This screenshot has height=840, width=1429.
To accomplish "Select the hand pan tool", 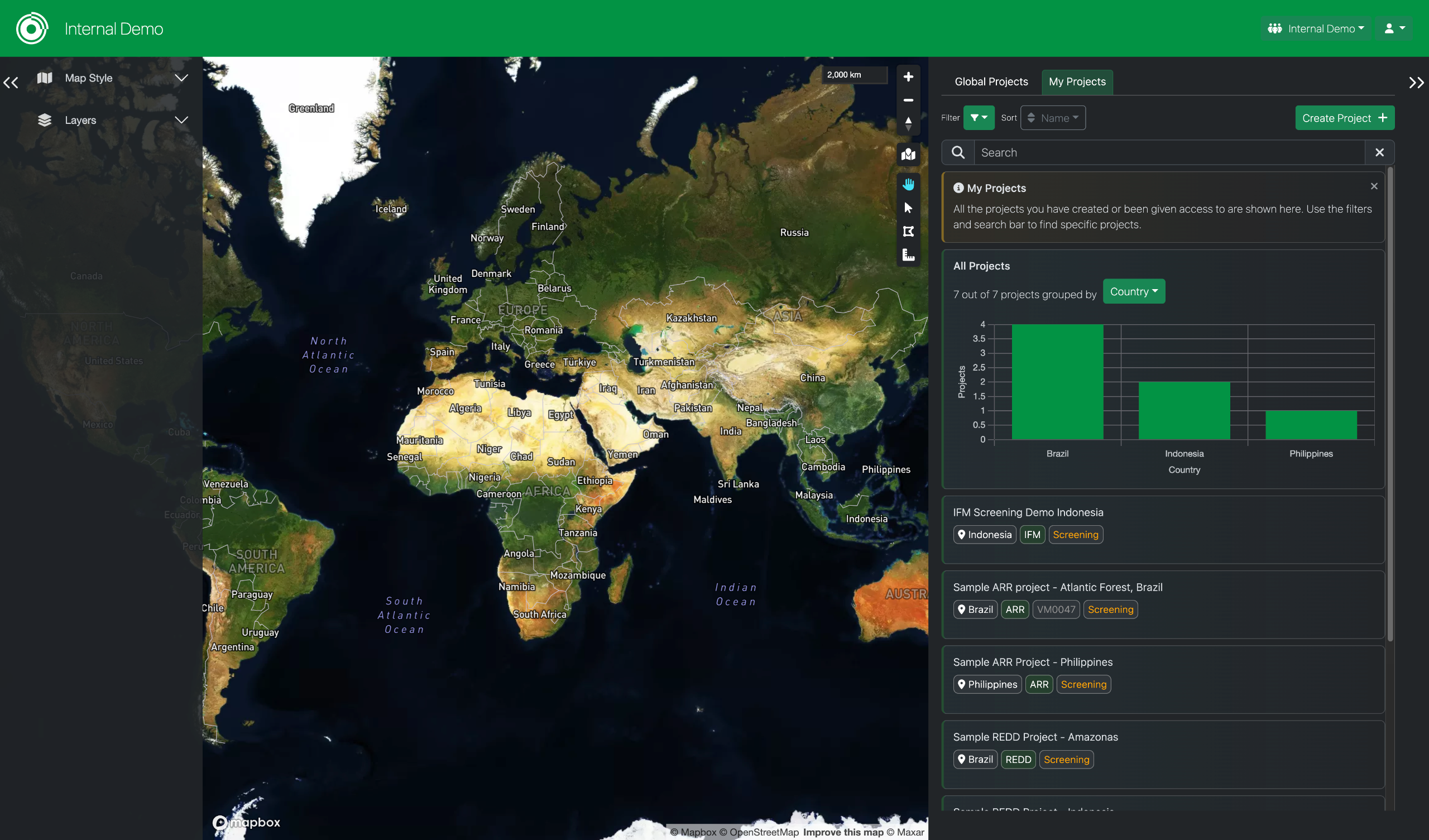I will (908, 184).
